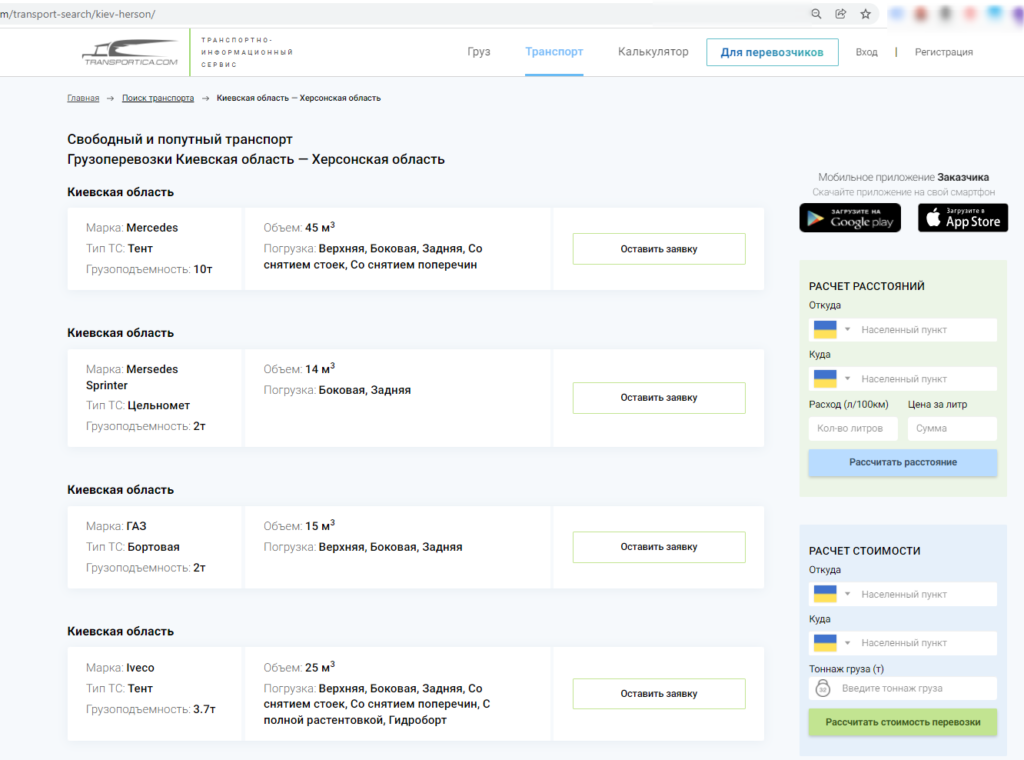Click the Объем 14 м³ value
The width and height of the screenshot is (1024, 760).
pos(320,369)
